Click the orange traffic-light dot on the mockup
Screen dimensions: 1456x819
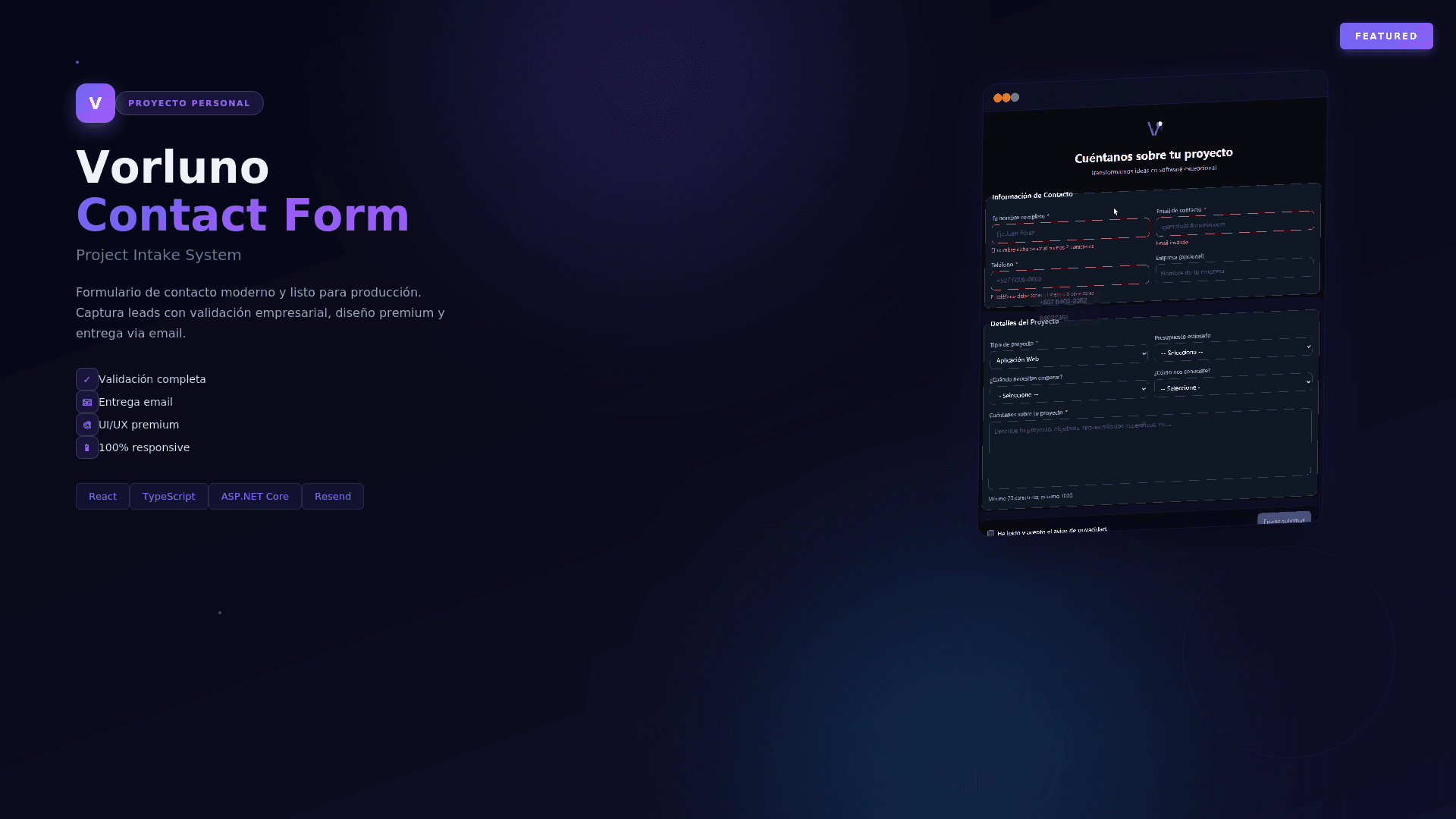(998, 97)
